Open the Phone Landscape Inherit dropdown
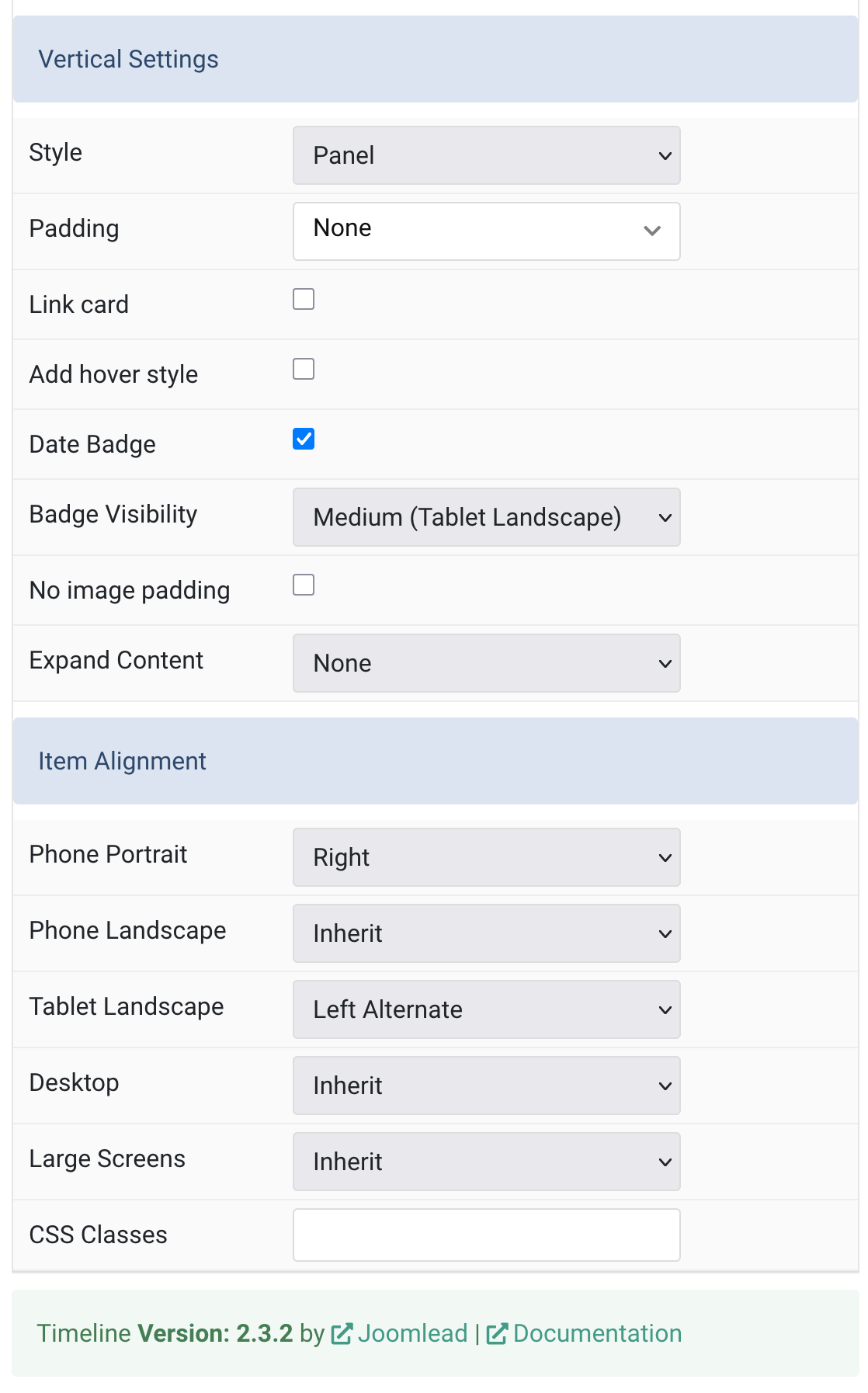The width and height of the screenshot is (868, 1393). (x=487, y=933)
